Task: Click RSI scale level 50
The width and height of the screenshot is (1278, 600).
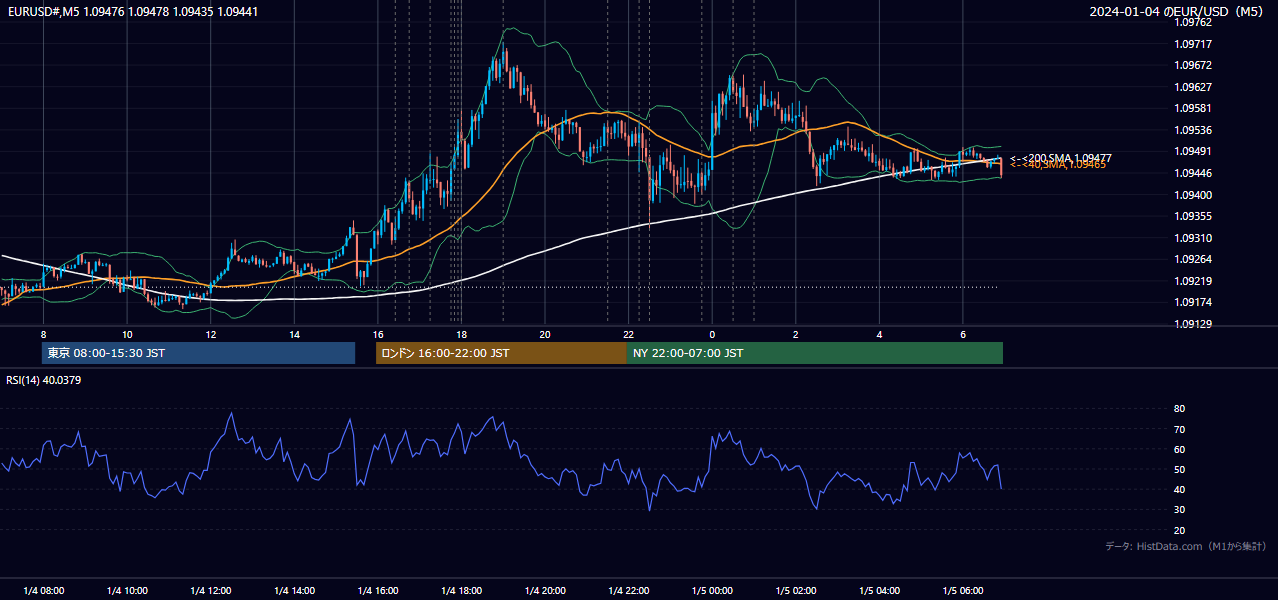Action: 1180,469
